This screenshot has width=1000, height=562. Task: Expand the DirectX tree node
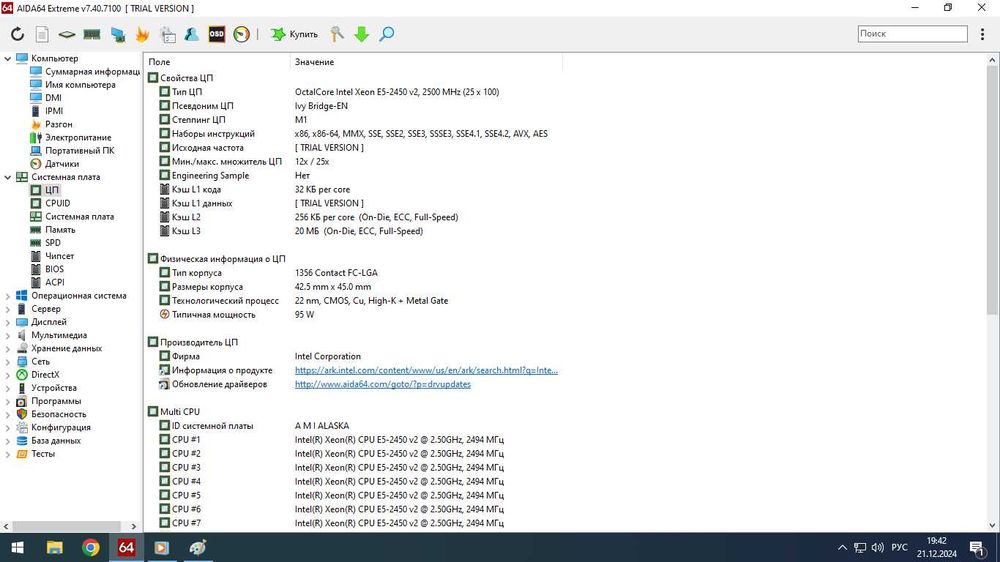point(8,375)
